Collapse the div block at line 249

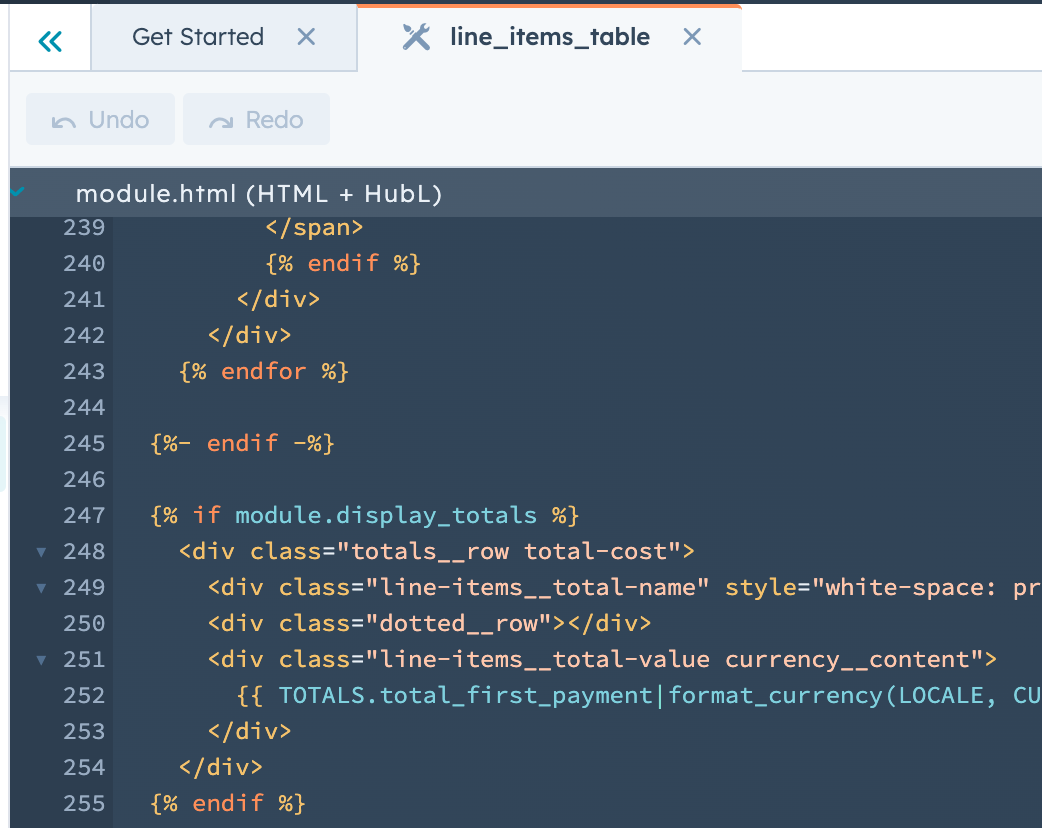[x=40, y=587]
